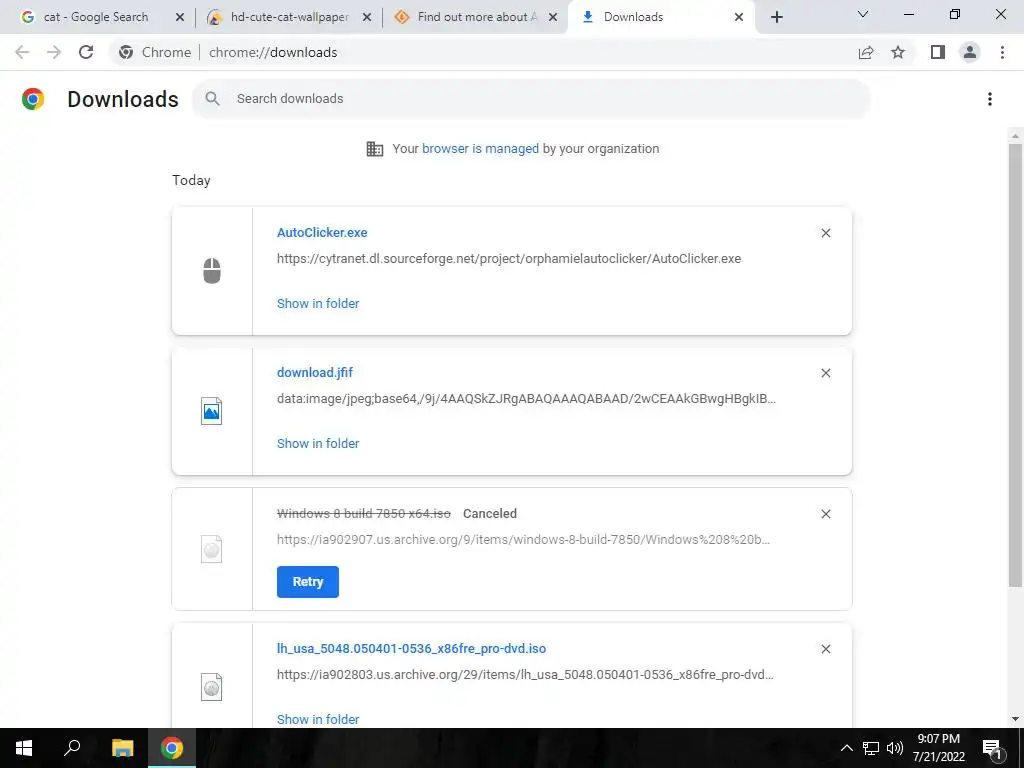Click the page vertical scrollbar thumb
The width and height of the screenshot is (1024, 768).
[1015, 364]
